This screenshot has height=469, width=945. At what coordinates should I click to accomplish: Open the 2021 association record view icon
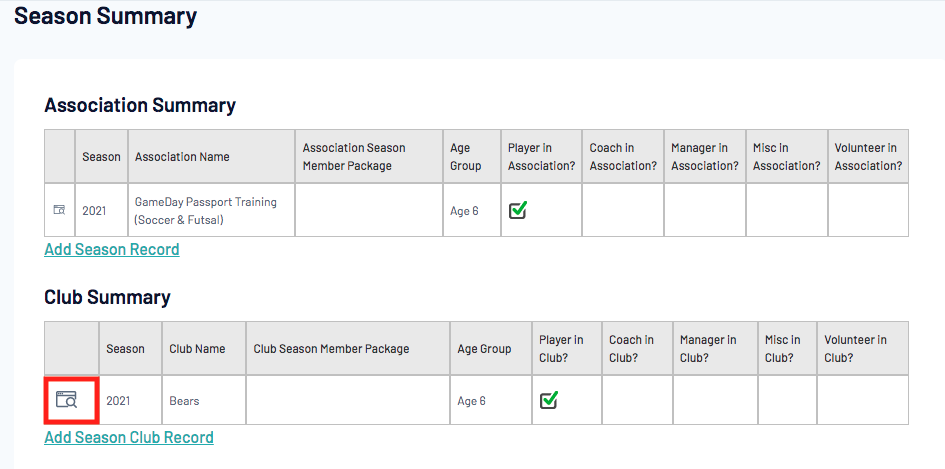click(x=59, y=210)
